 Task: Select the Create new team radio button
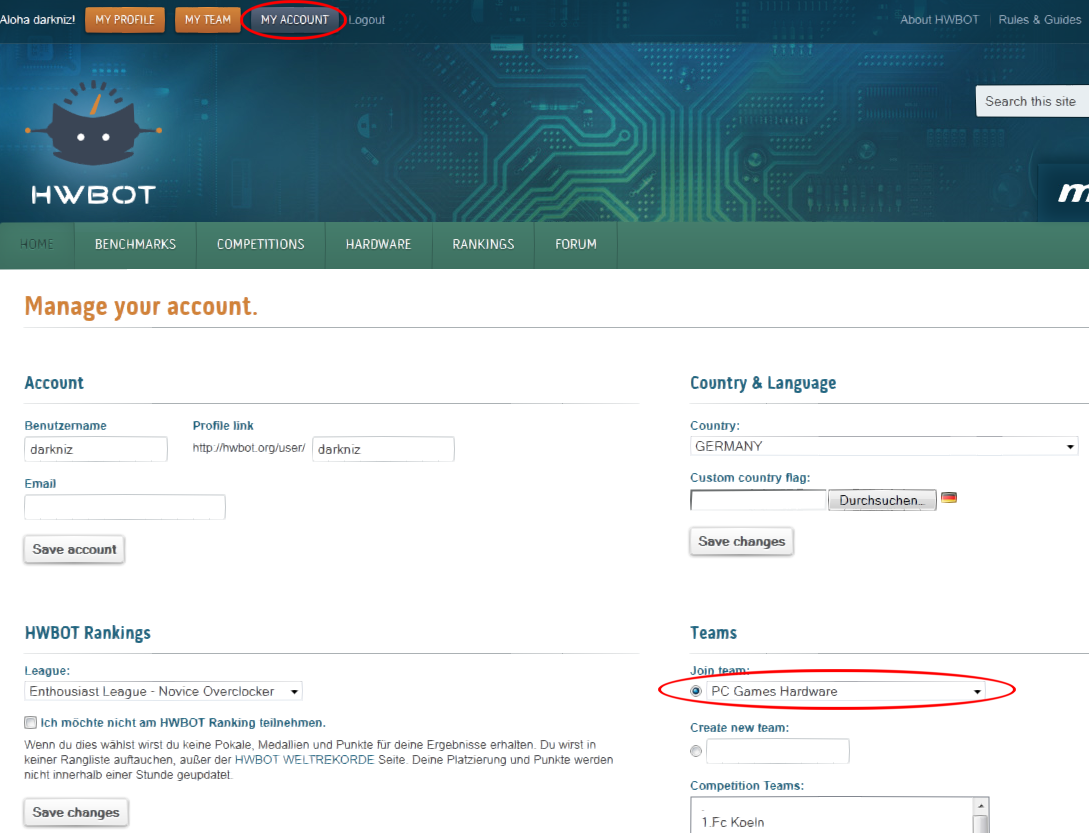click(696, 751)
